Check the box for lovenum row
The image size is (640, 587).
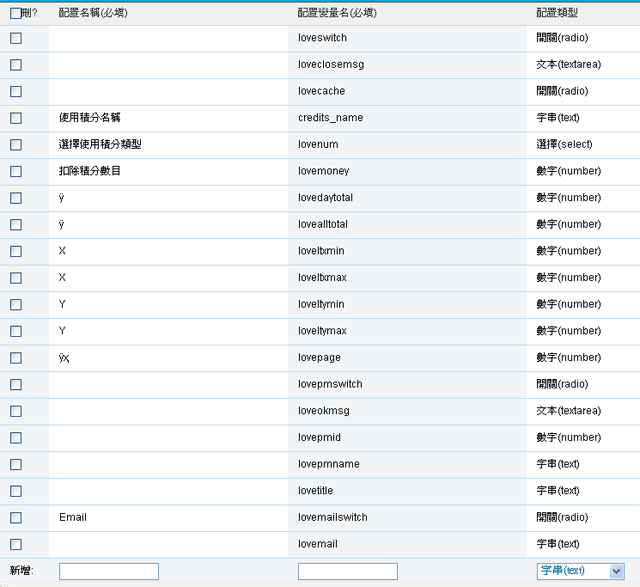(x=16, y=145)
